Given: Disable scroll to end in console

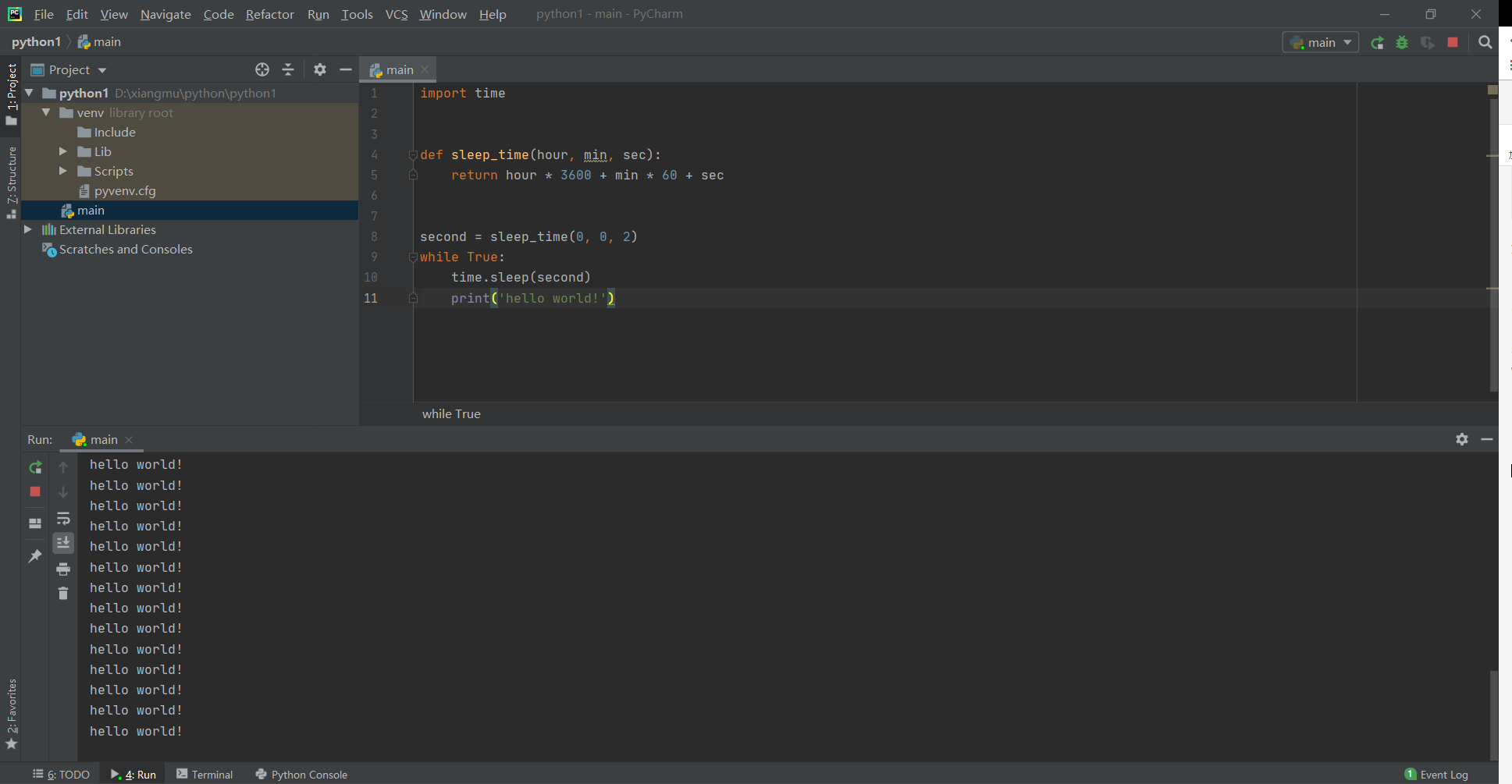Looking at the screenshot, I should pyautogui.click(x=63, y=542).
